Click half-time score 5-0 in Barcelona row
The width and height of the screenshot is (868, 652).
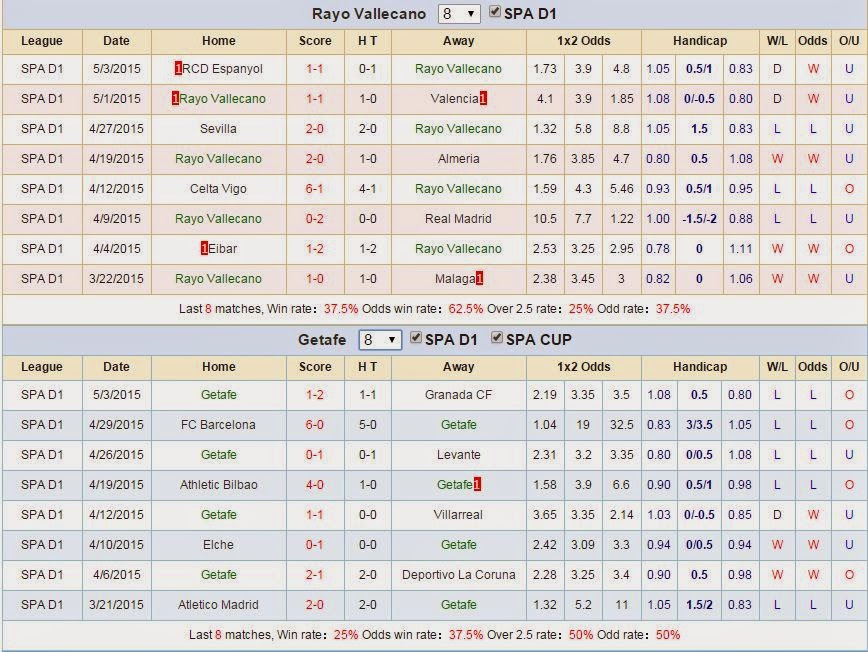[x=368, y=425]
